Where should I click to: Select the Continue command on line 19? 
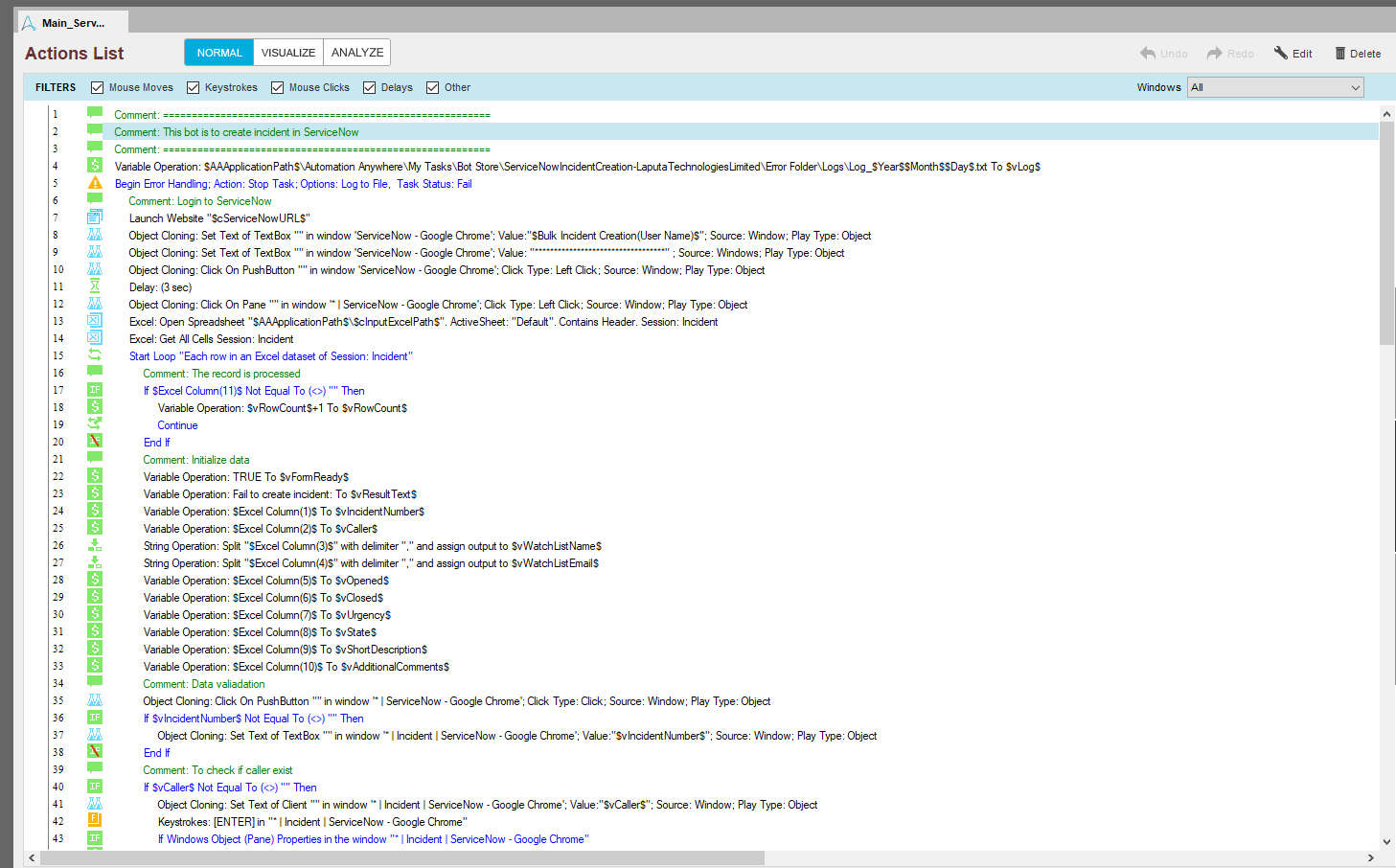click(x=177, y=425)
